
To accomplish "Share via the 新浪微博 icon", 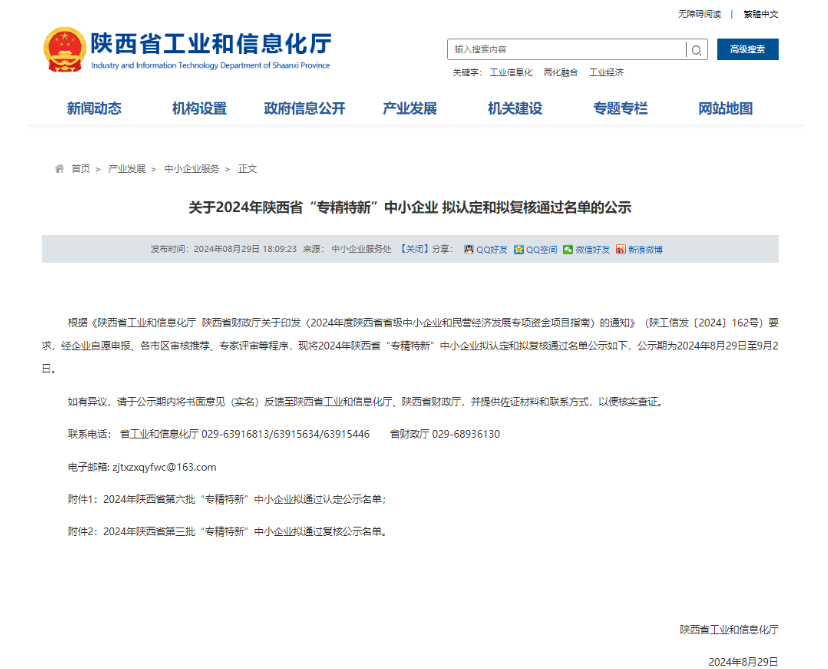I will [621, 249].
